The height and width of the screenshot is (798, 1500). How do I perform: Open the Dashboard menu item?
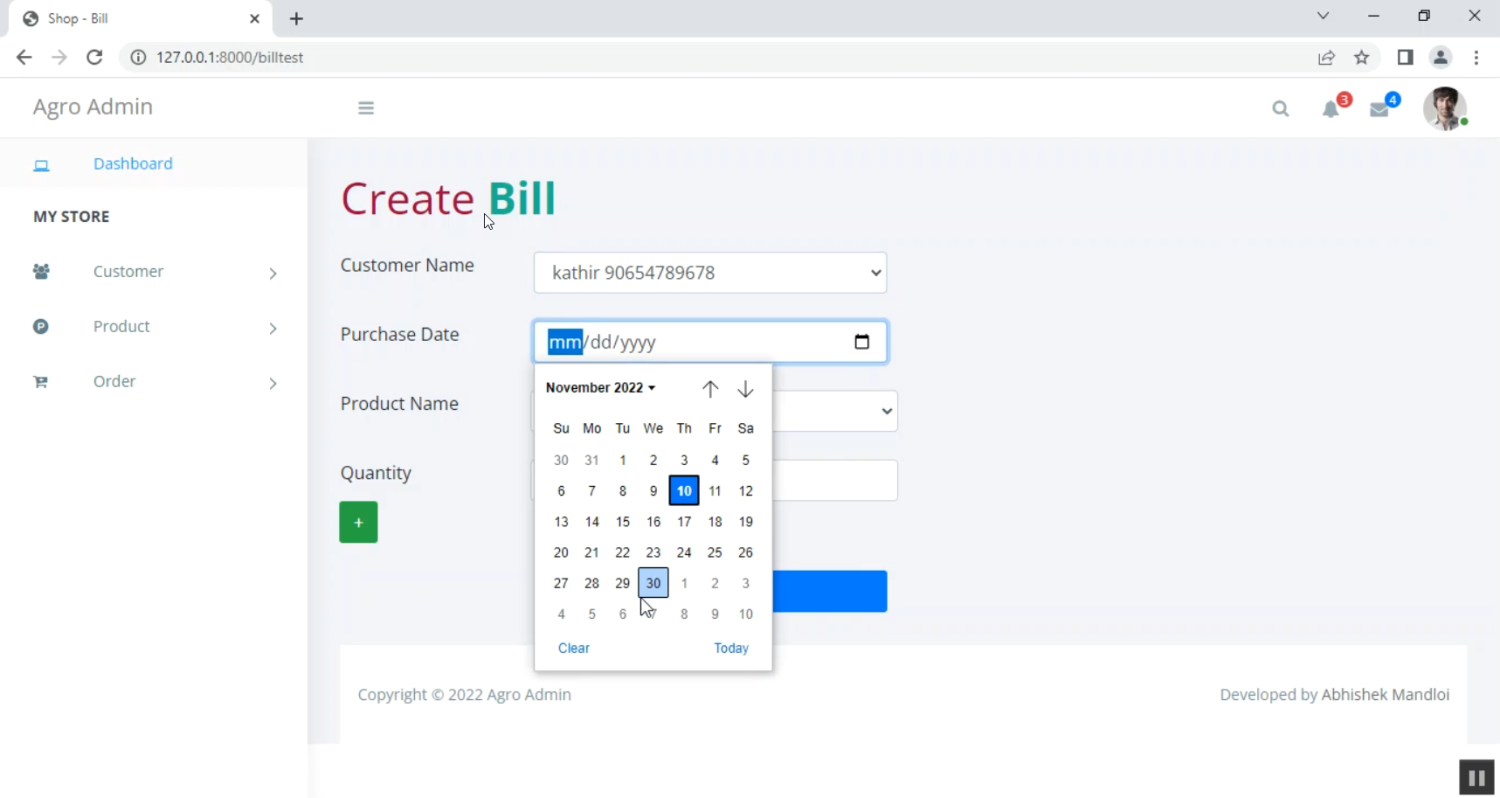[x=132, y=164]
